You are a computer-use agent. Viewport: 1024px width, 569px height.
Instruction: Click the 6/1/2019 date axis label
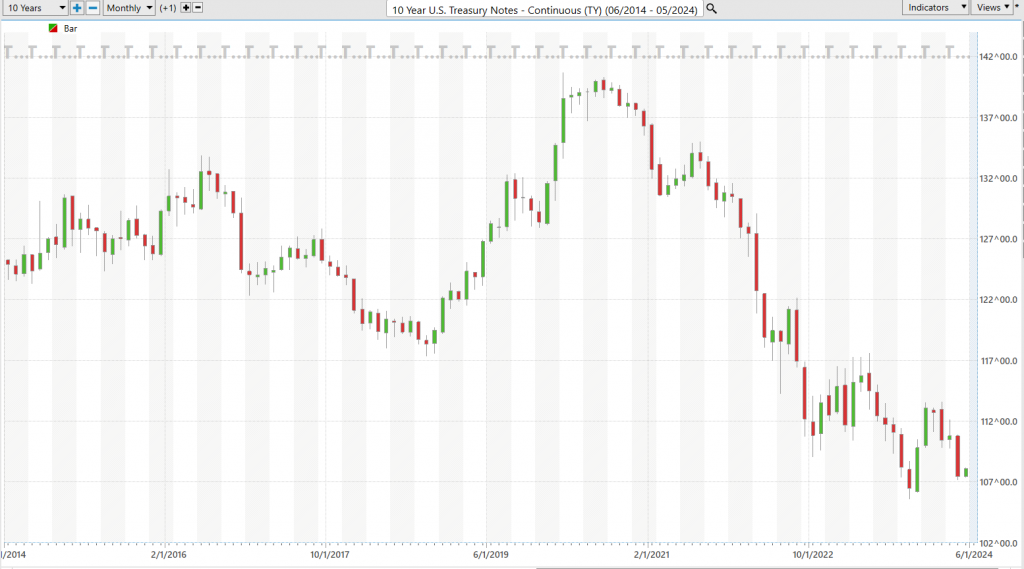point(491,555)
